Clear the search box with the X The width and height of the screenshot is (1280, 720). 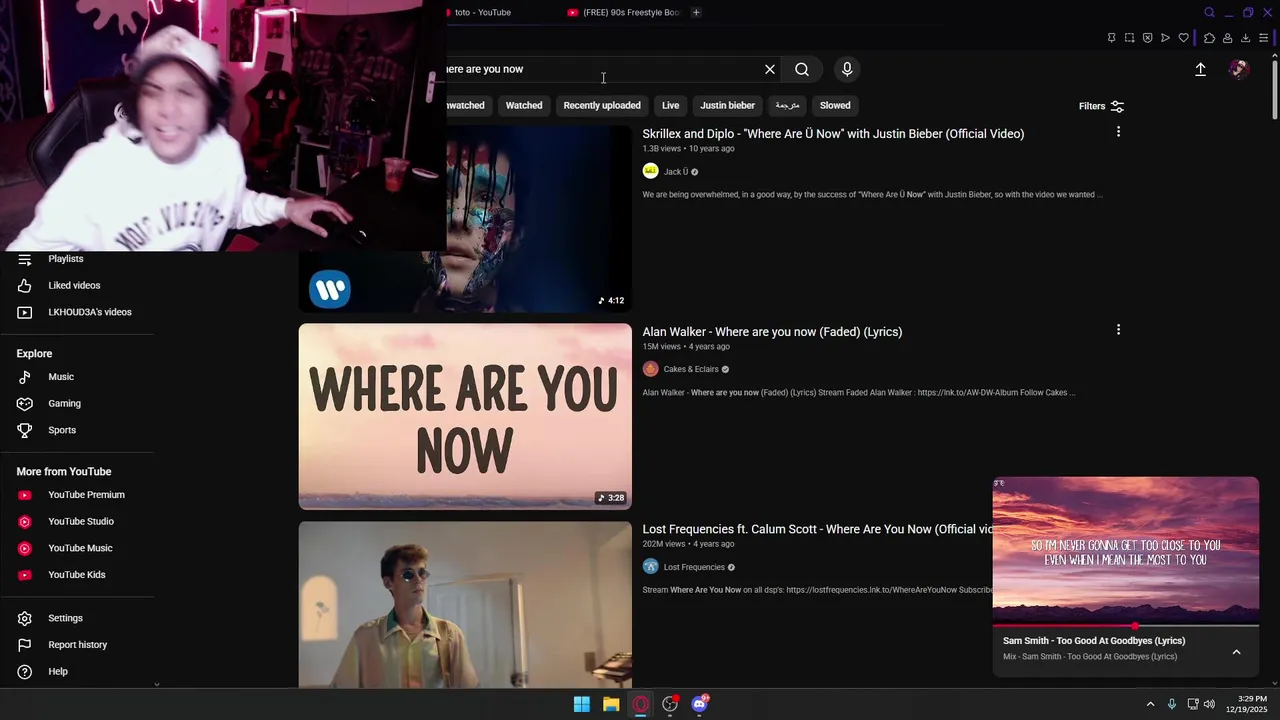770,69
